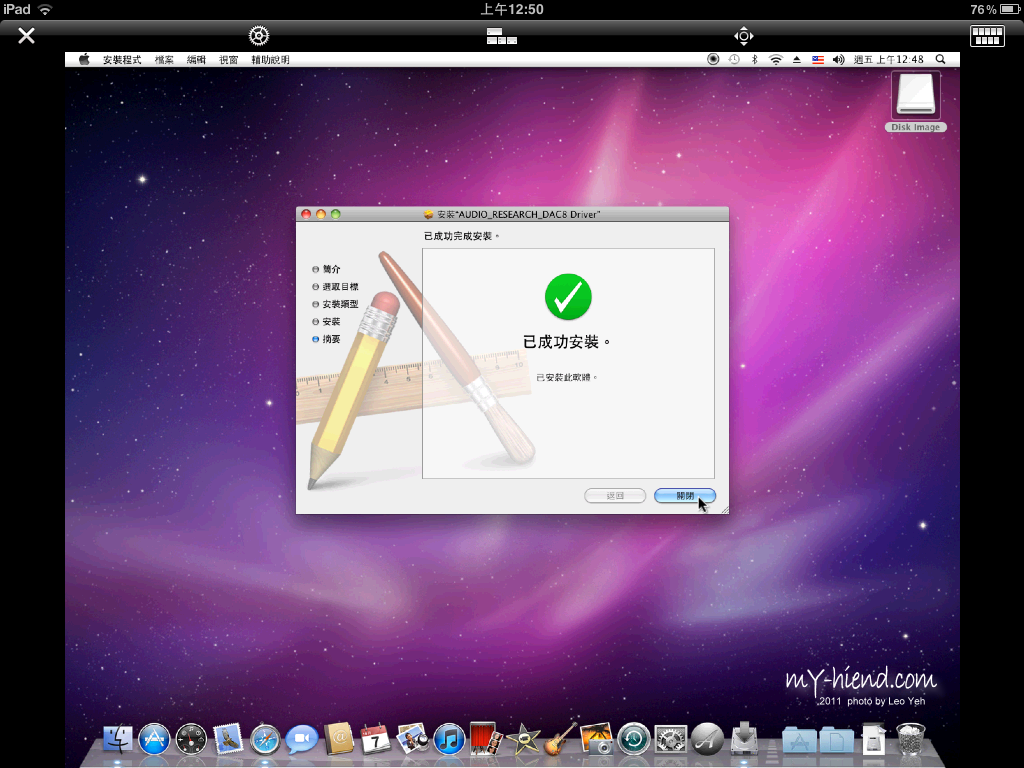Launch the App Store from the Dock
1024x768 pixels.
[154, 739]
